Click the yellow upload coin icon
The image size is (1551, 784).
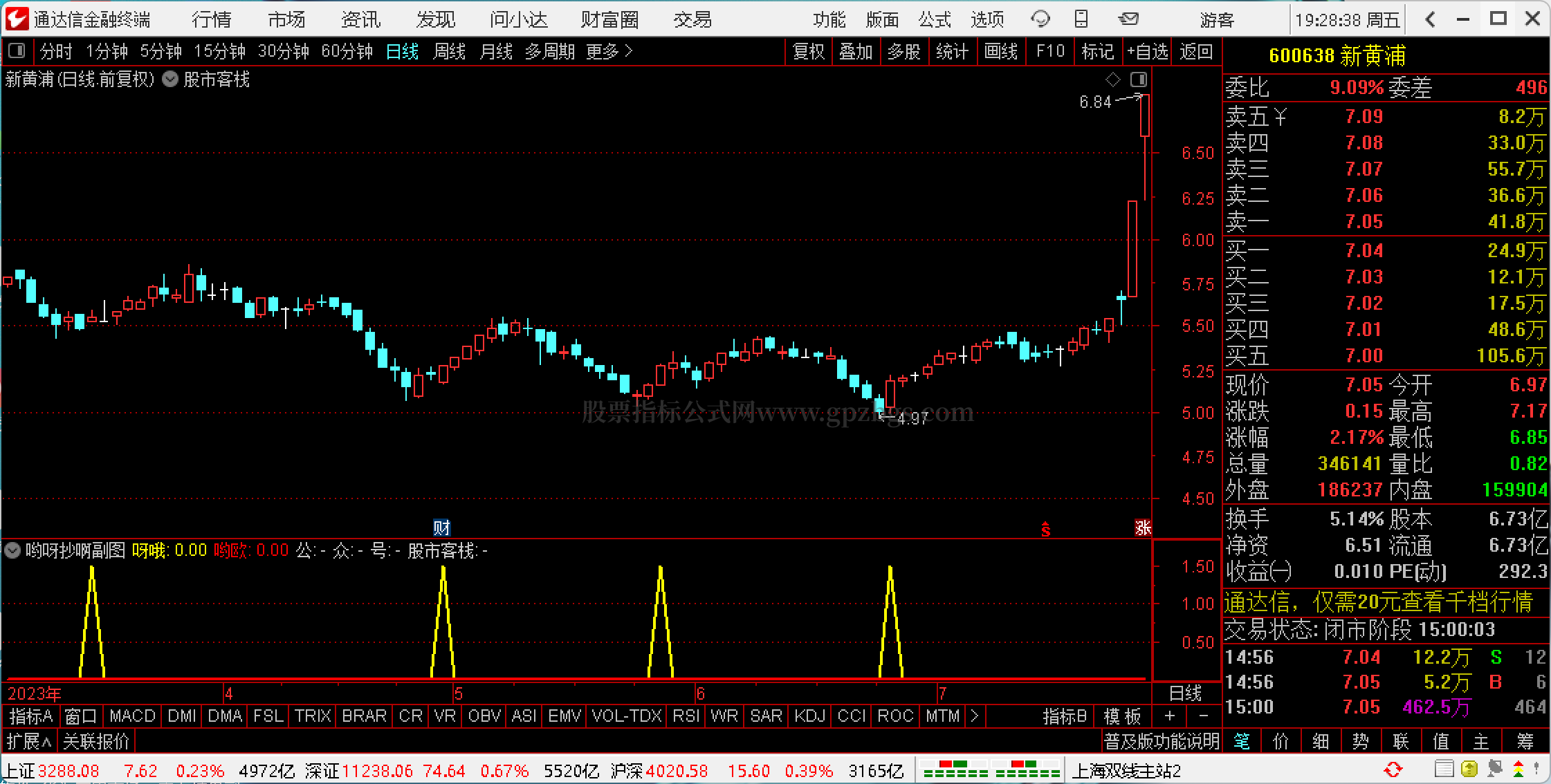pos(1469,769)
